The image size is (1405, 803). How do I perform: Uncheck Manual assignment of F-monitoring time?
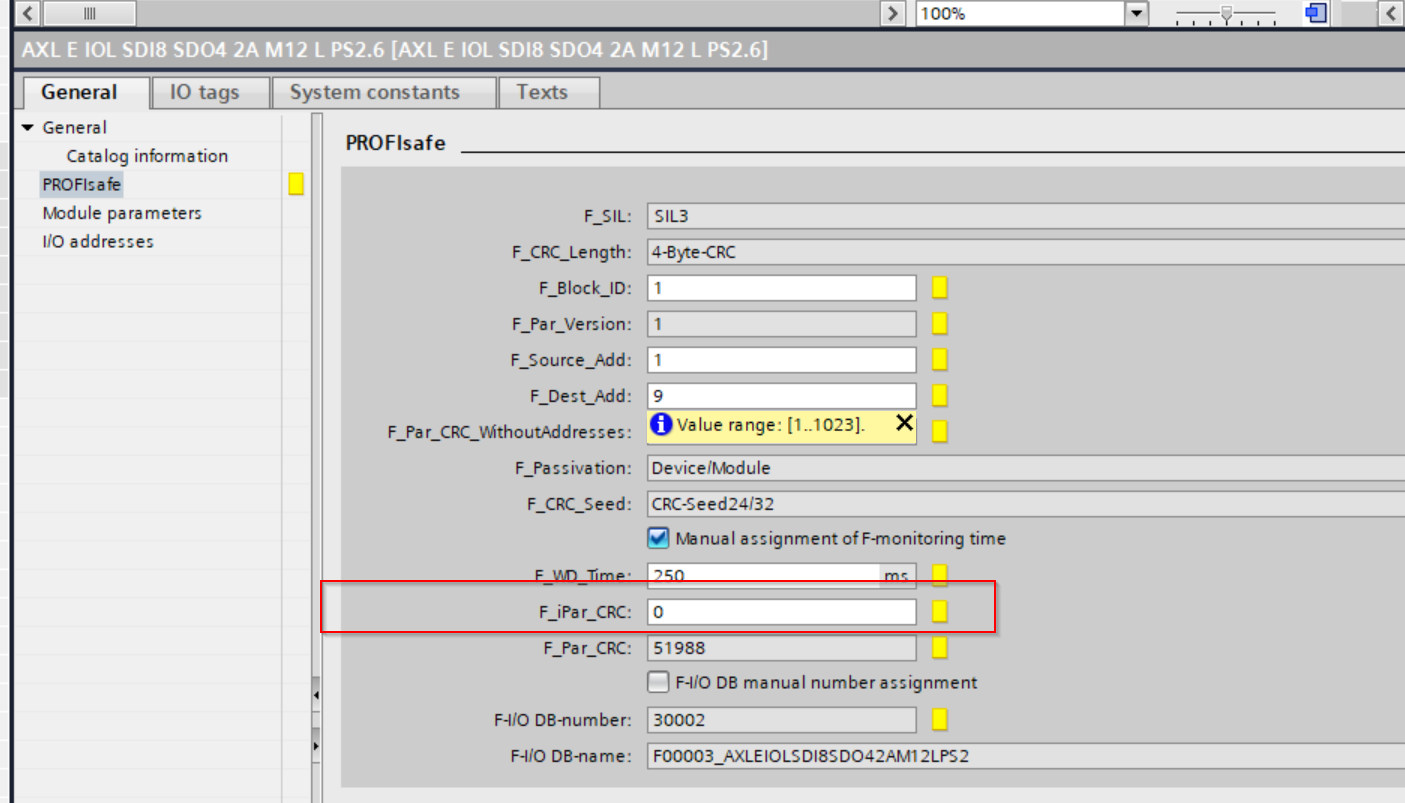[658, 539]
